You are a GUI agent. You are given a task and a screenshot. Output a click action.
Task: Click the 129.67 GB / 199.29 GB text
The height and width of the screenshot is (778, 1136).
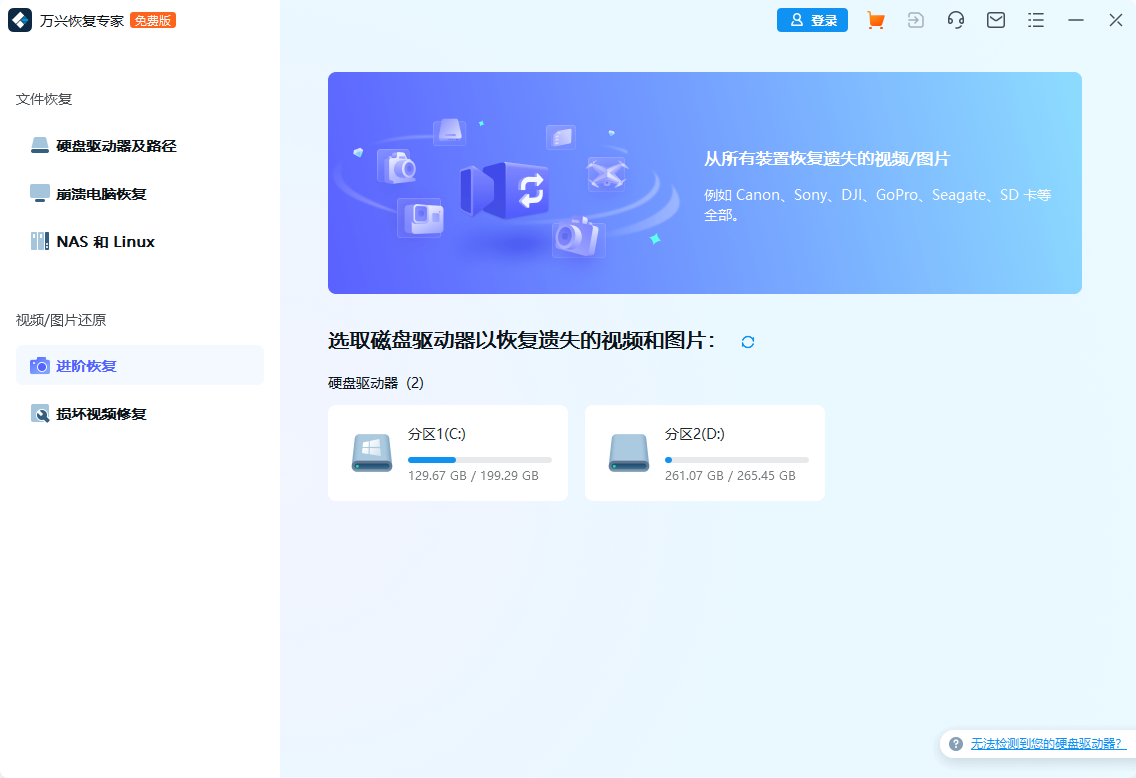[x=473, y=476]
